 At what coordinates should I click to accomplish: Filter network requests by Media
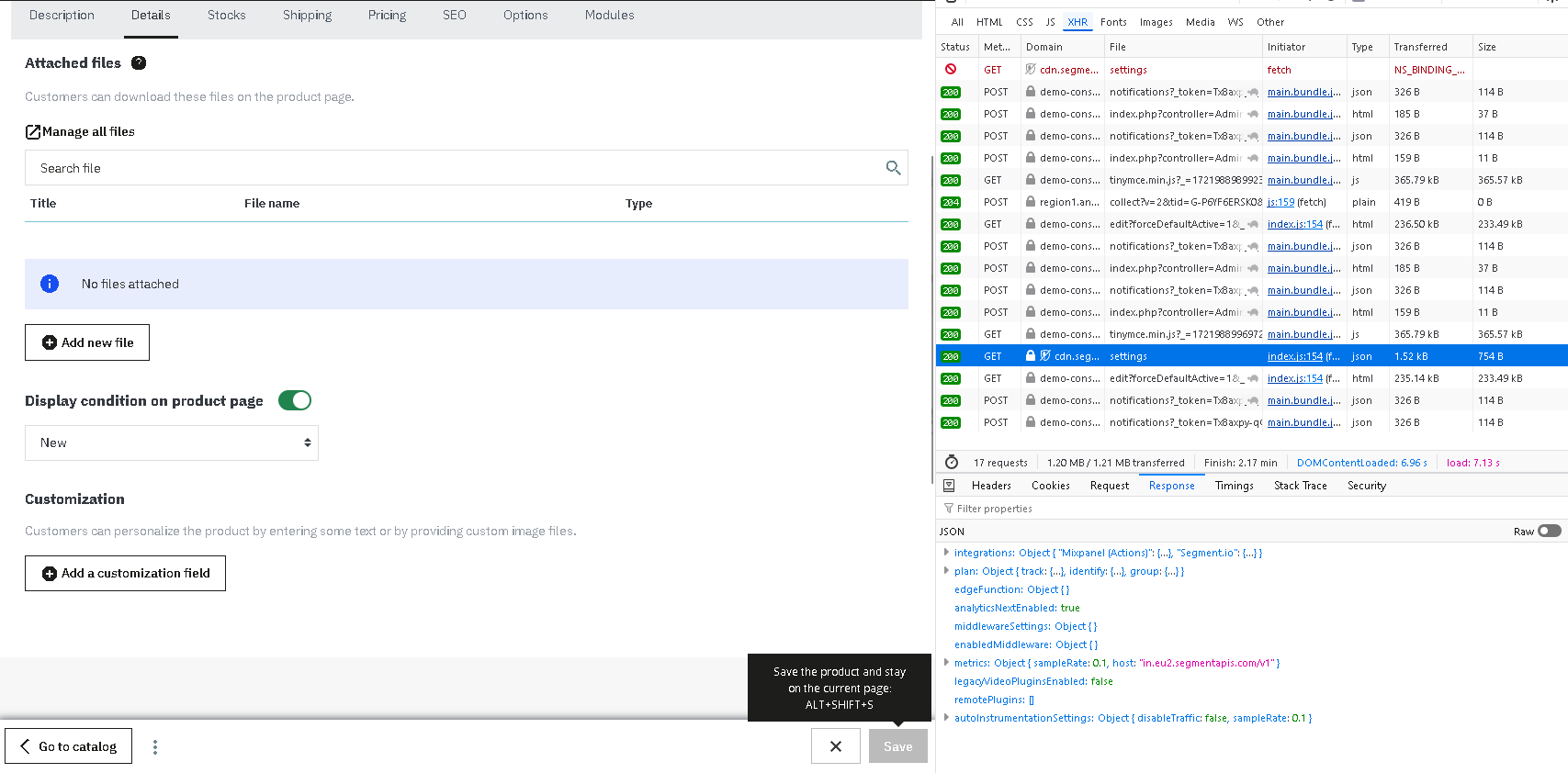(x=1200, y=22)
